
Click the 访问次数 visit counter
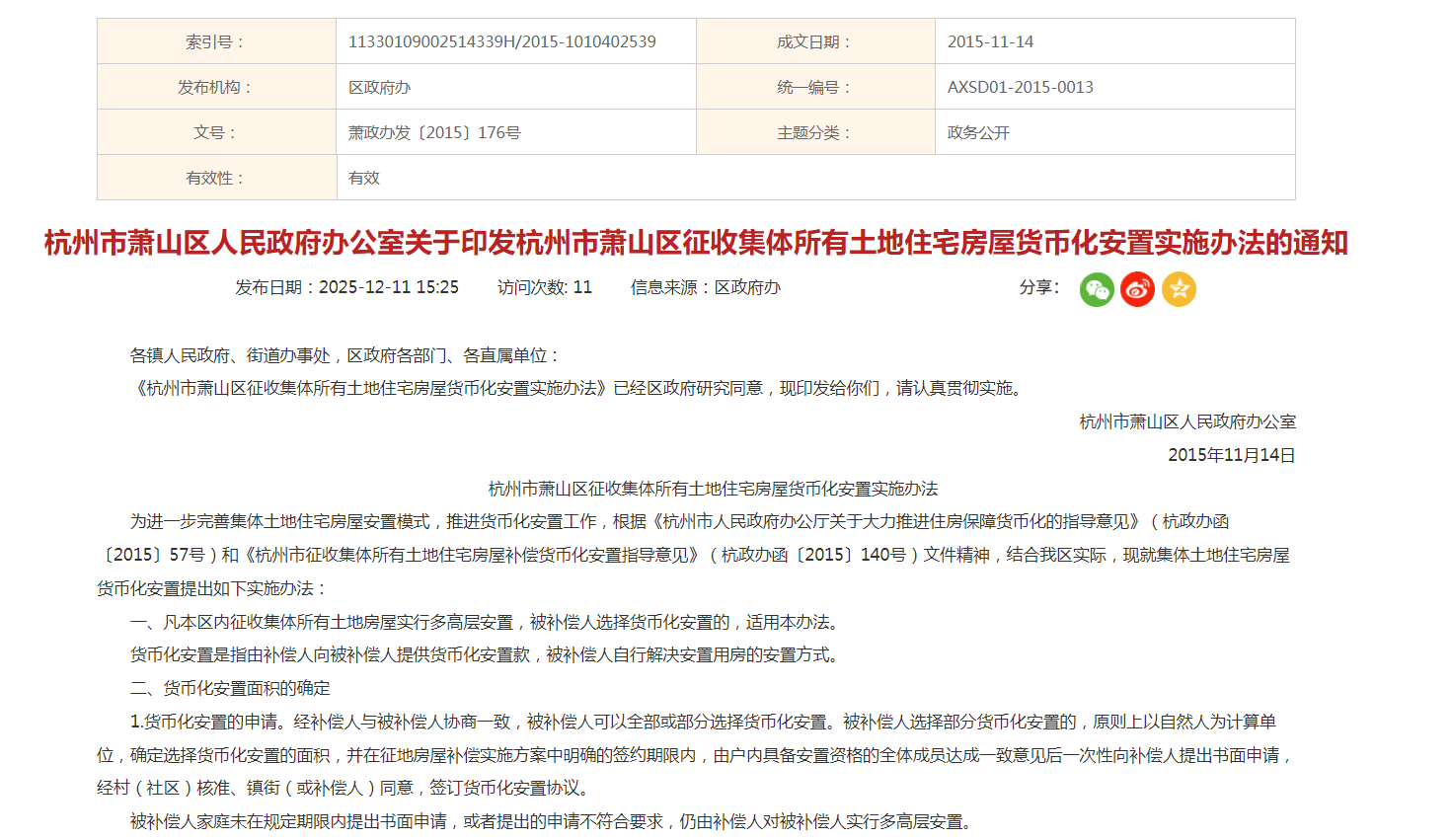coord(544,287)
